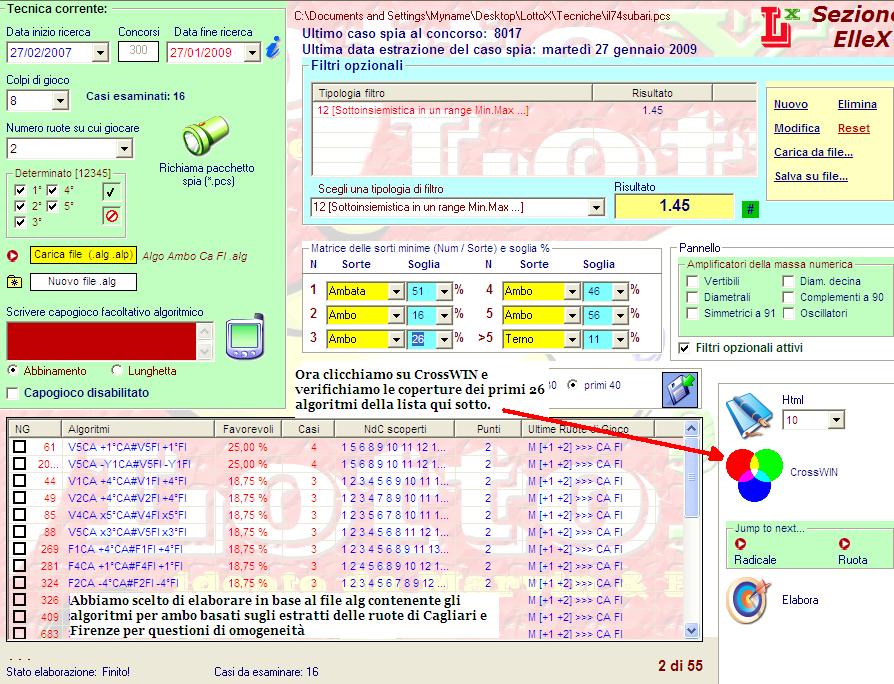Image resolution: width=894 pixels, height=684 pixels.
Task: Toggle the 1° determinato checkbox
Action: point(20,190)
